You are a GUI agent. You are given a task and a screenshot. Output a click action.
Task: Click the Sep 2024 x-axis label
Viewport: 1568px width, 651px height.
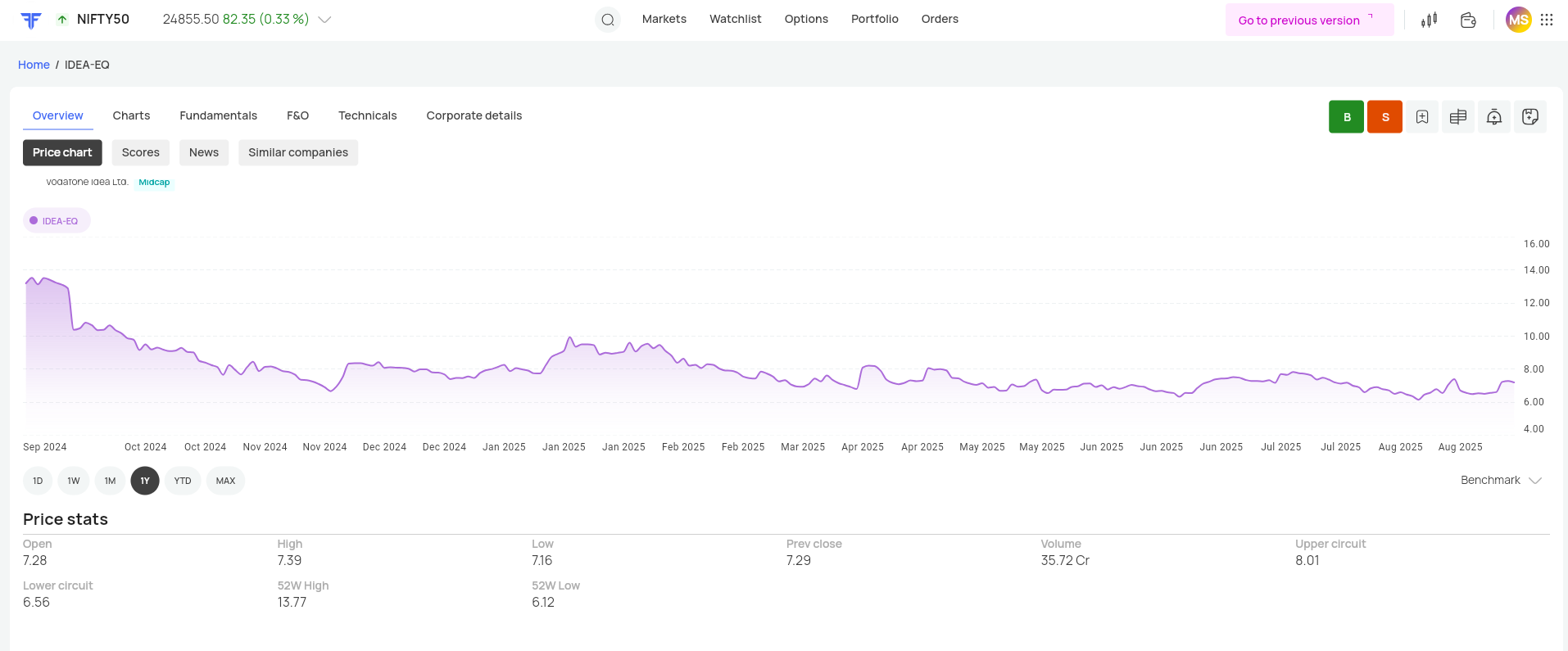45,447
